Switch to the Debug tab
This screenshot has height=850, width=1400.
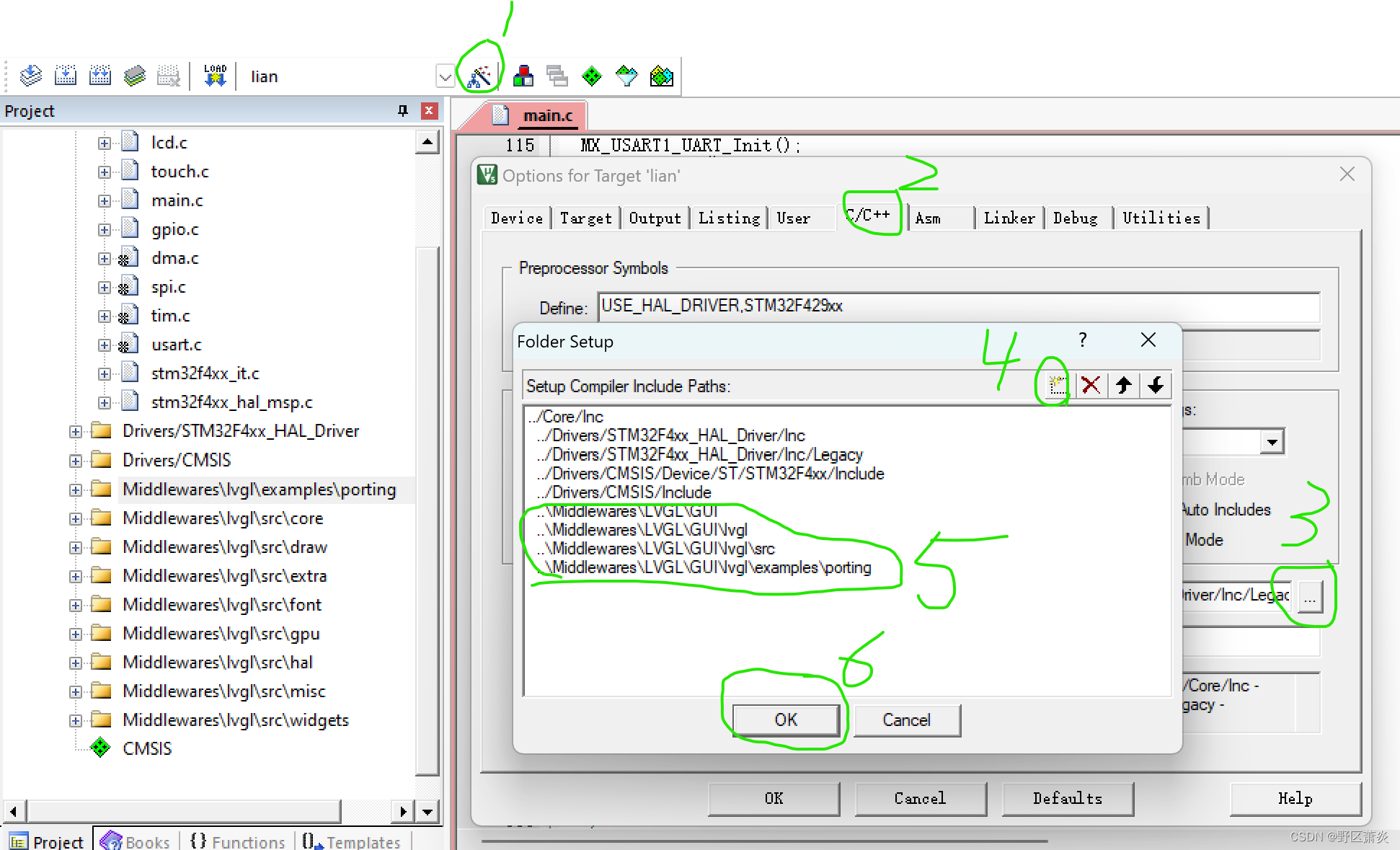pyautogui.click(x=1075, y=218)
